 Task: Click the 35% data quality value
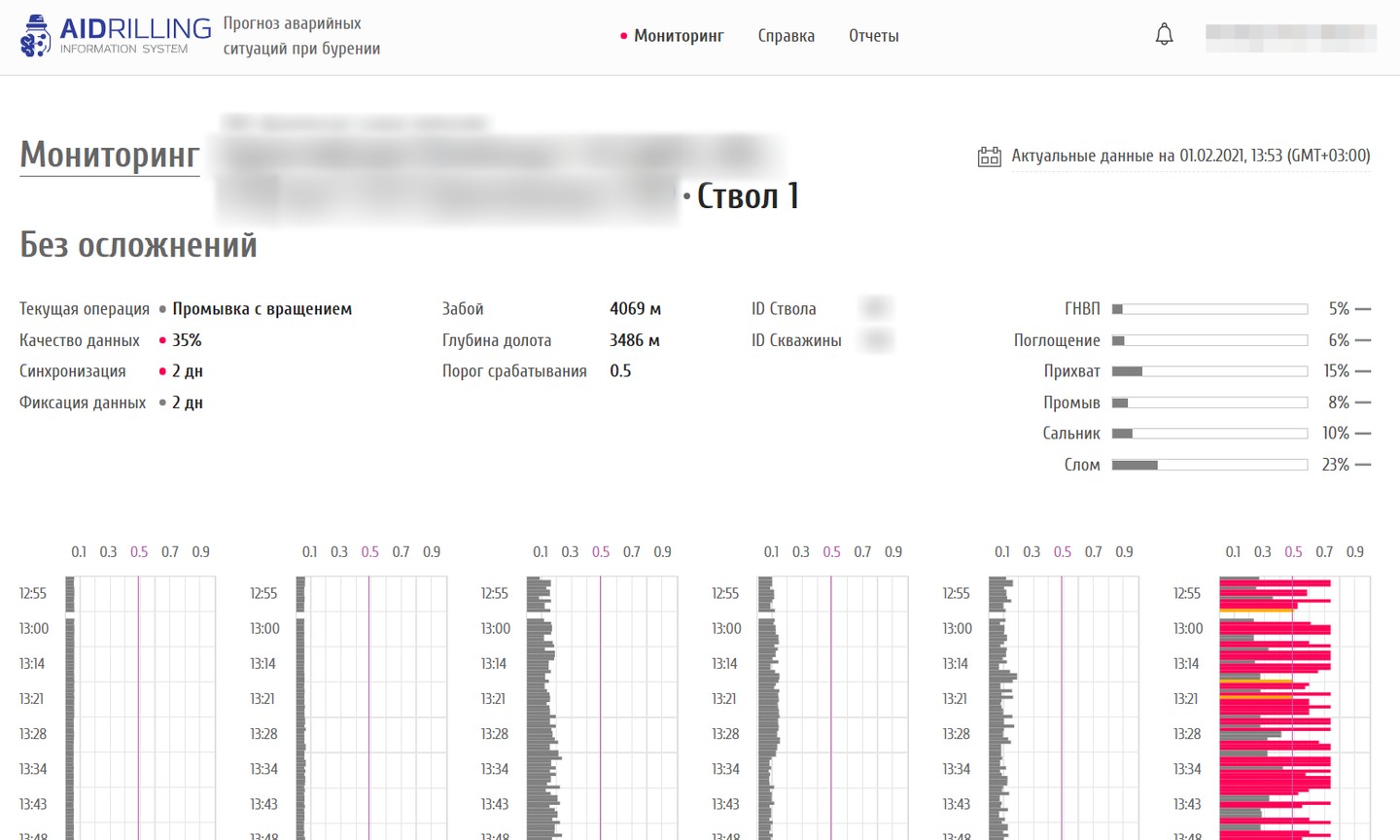[x=187, y=340]
